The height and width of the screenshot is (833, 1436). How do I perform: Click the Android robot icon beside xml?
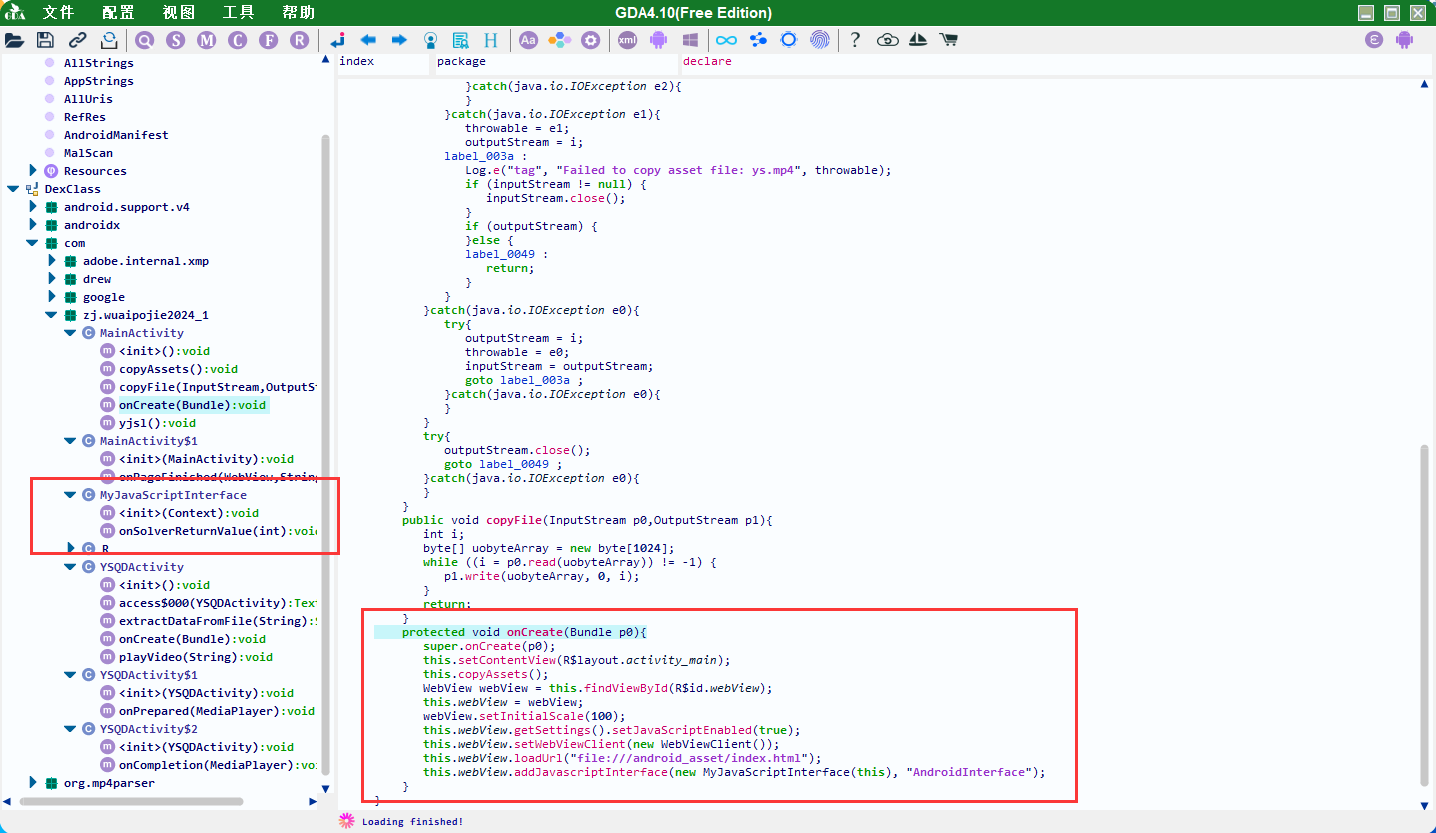(658, 40)
